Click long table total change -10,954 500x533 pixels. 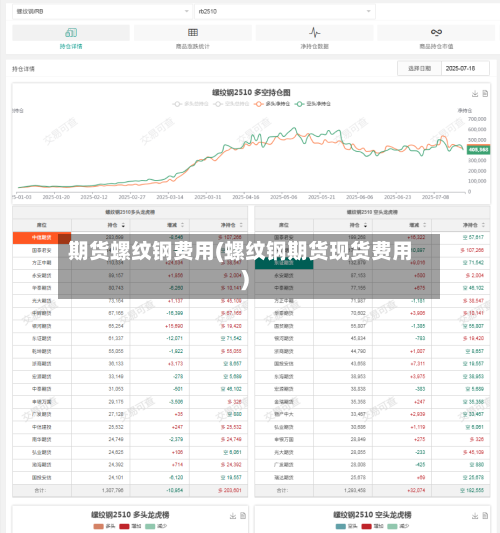coord(175,491)
